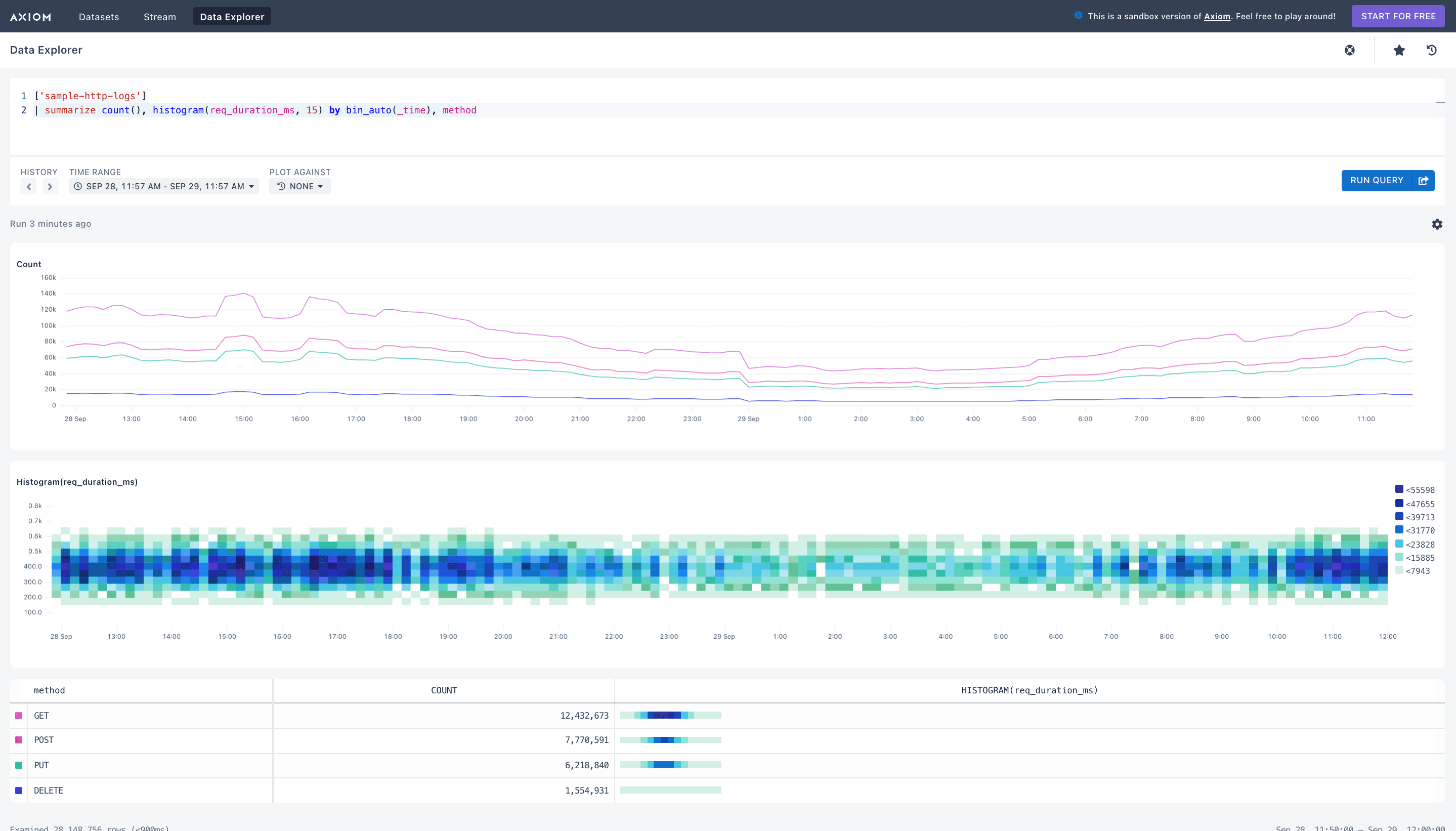Click the START FOR FREE button
Image resolution: width=1456 pixels, height=831 pixels.
tap(1398, 16)
